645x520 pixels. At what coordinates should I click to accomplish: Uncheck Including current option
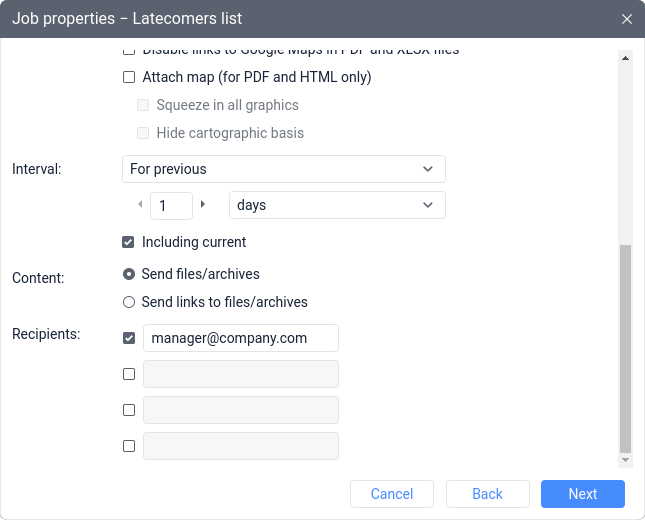tap(128, 242)
